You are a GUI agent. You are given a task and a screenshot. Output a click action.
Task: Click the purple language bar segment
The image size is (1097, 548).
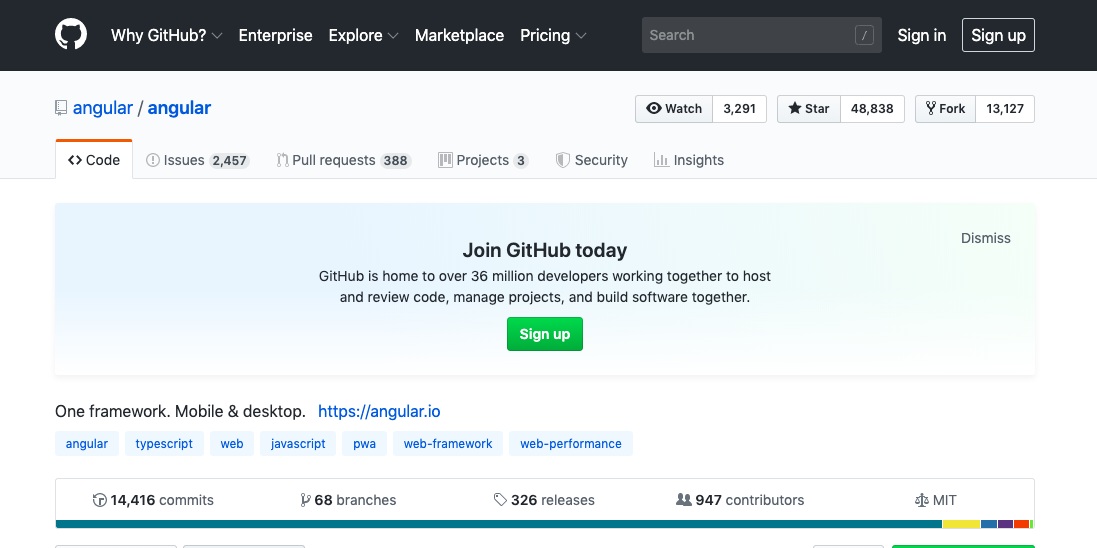(1005, 524)
